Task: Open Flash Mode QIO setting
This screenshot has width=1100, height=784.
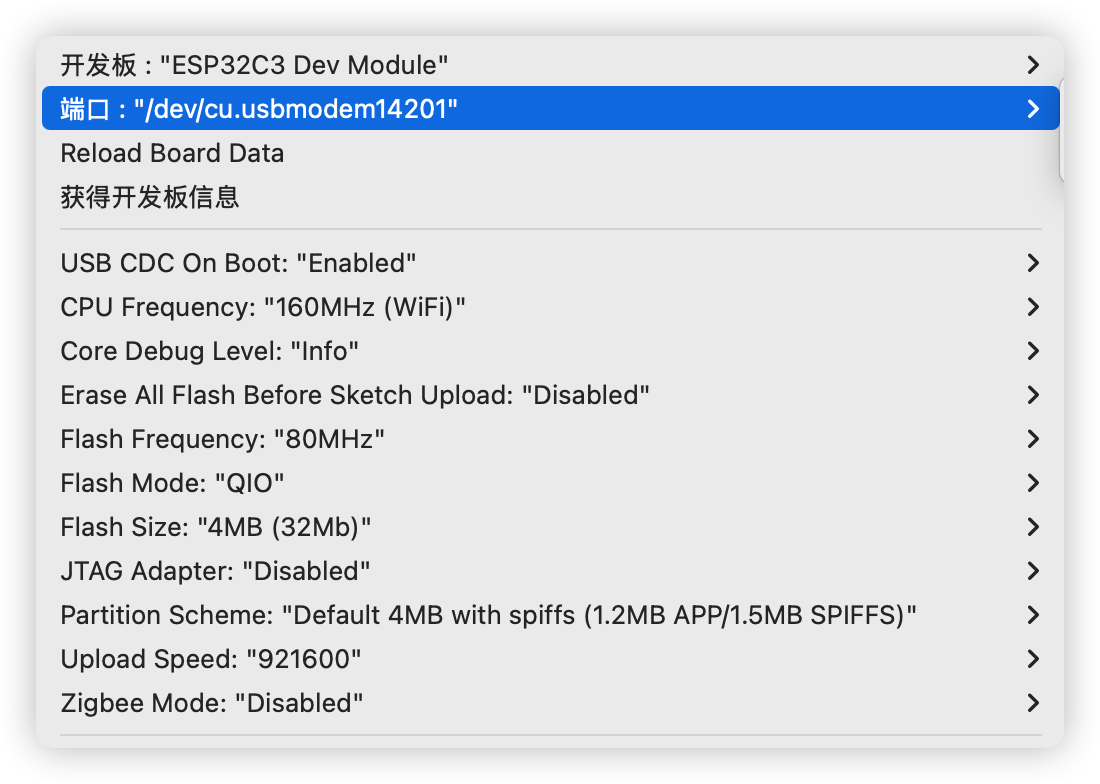Action: click(172, 483)
